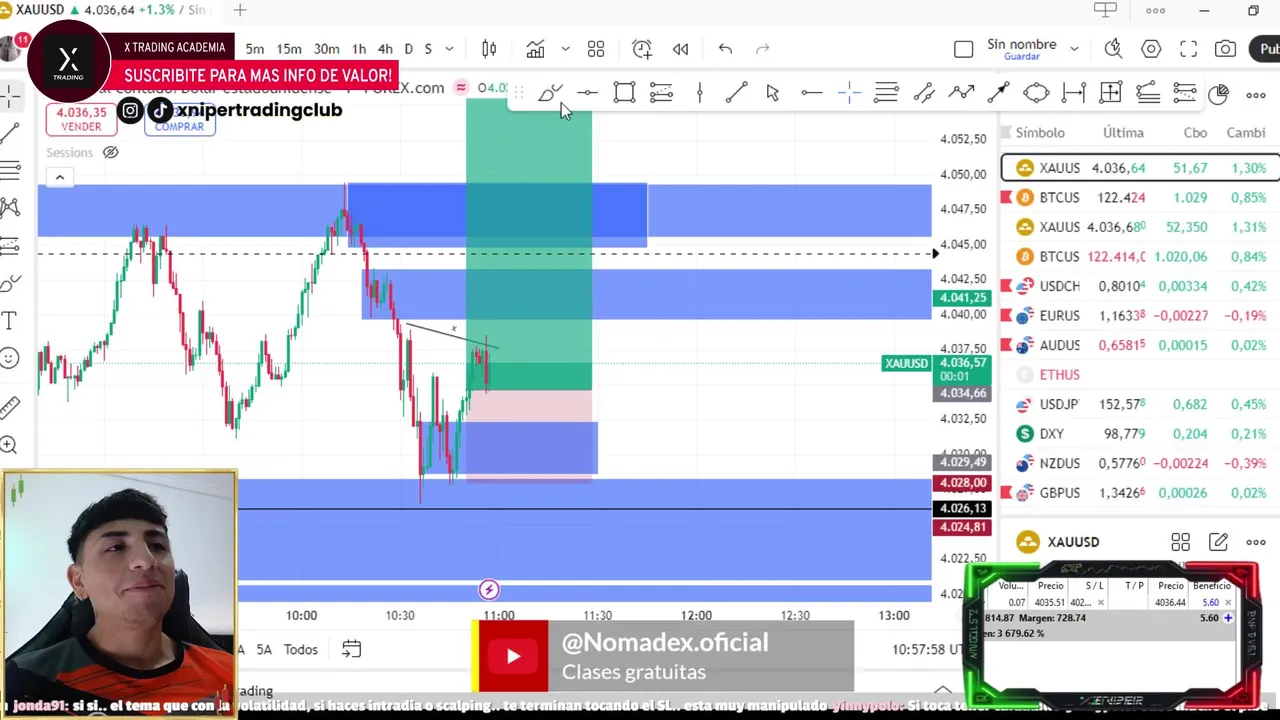Open the candlestick chart type selector
The width and height of the screenshot is (1280, 720).
click(x=489, y=49)
